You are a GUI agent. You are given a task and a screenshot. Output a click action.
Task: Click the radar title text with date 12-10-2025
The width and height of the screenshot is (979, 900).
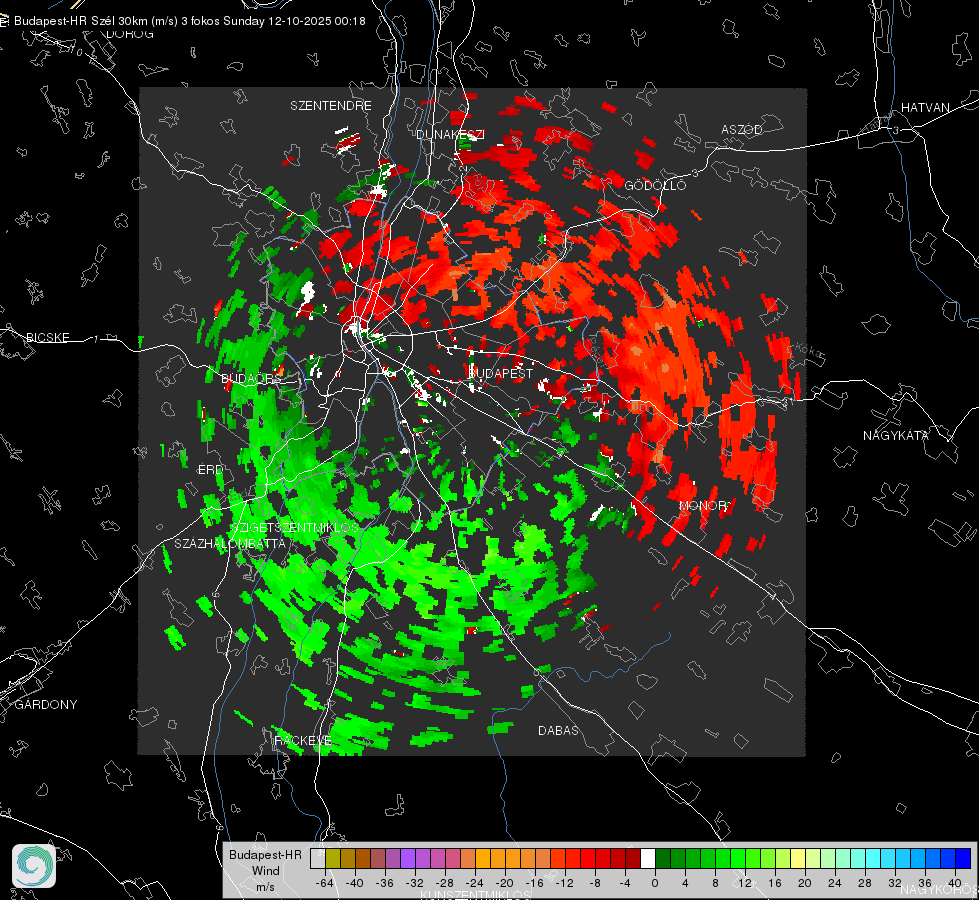coord(190,21)
